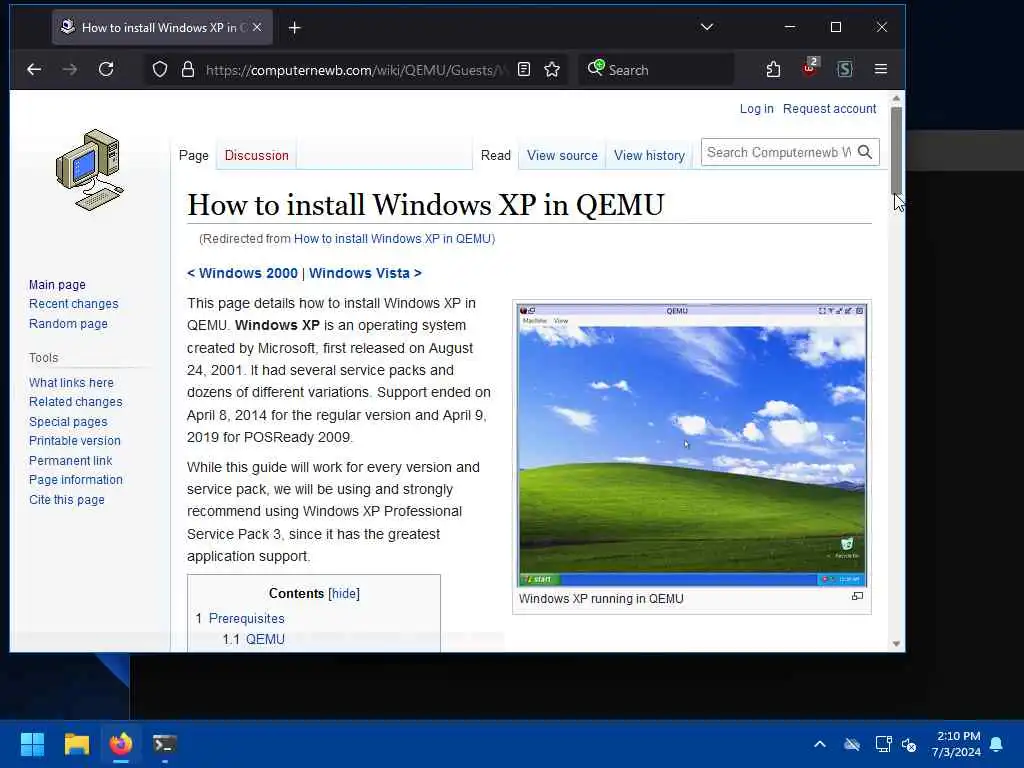Open Recent changes sidebar link
The width and height of the screenshot is (1024, 768).
coord(73,304)
